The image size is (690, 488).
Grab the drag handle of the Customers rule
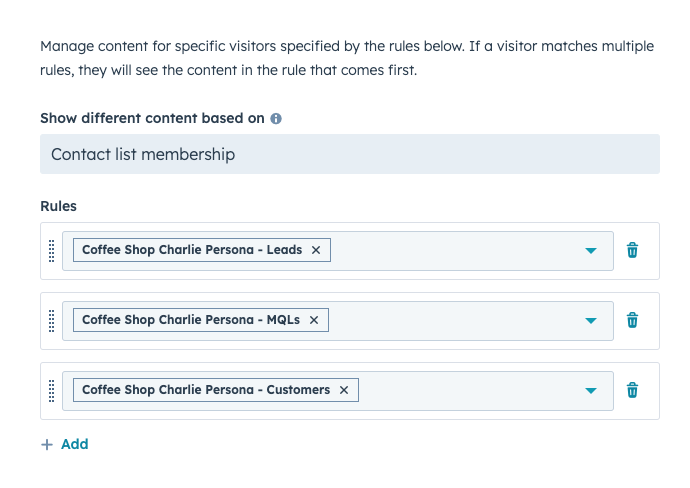point(51,391)
